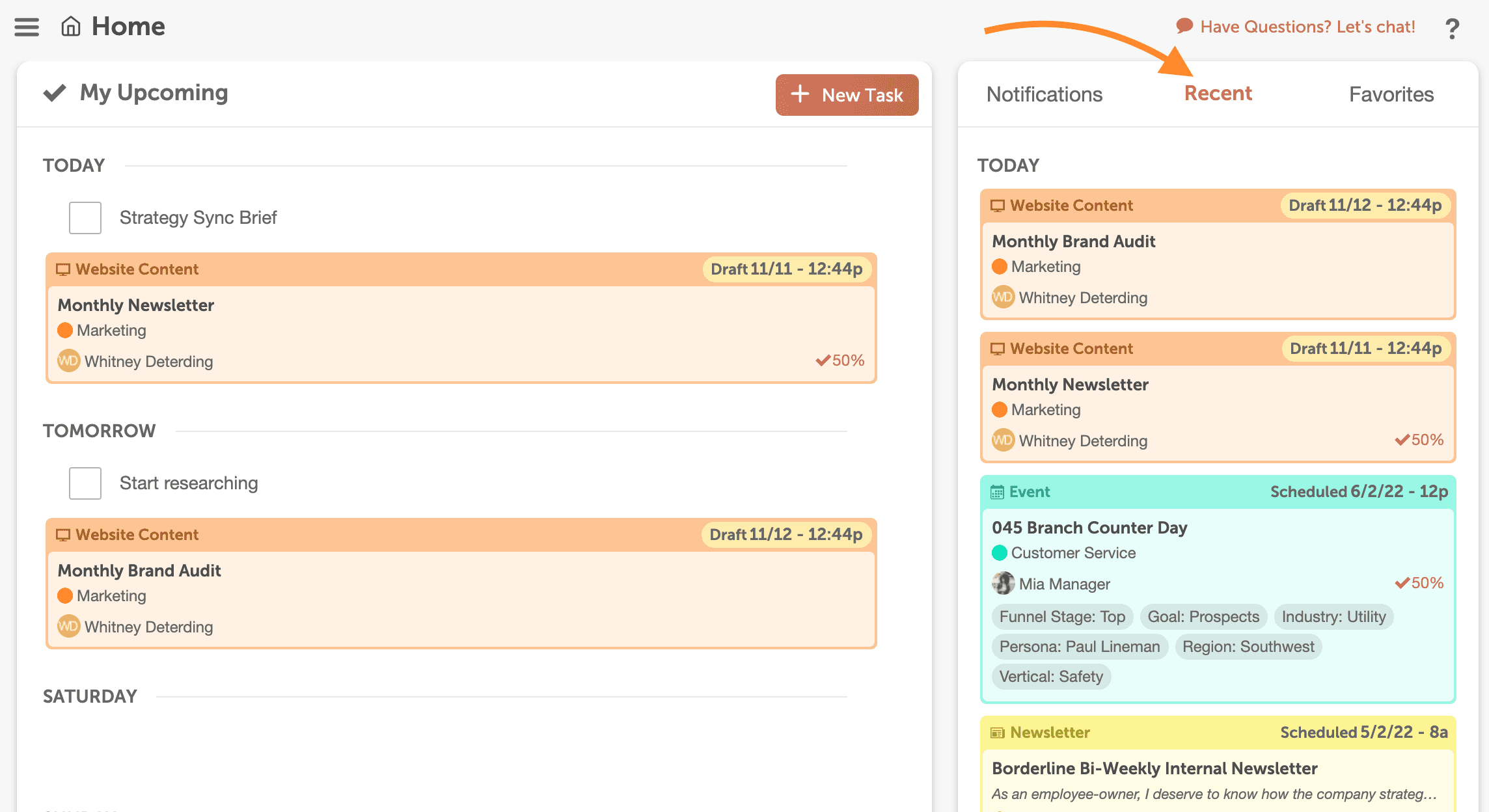Switch to the Notifications tab
1489x812 pixels.
1045,94
